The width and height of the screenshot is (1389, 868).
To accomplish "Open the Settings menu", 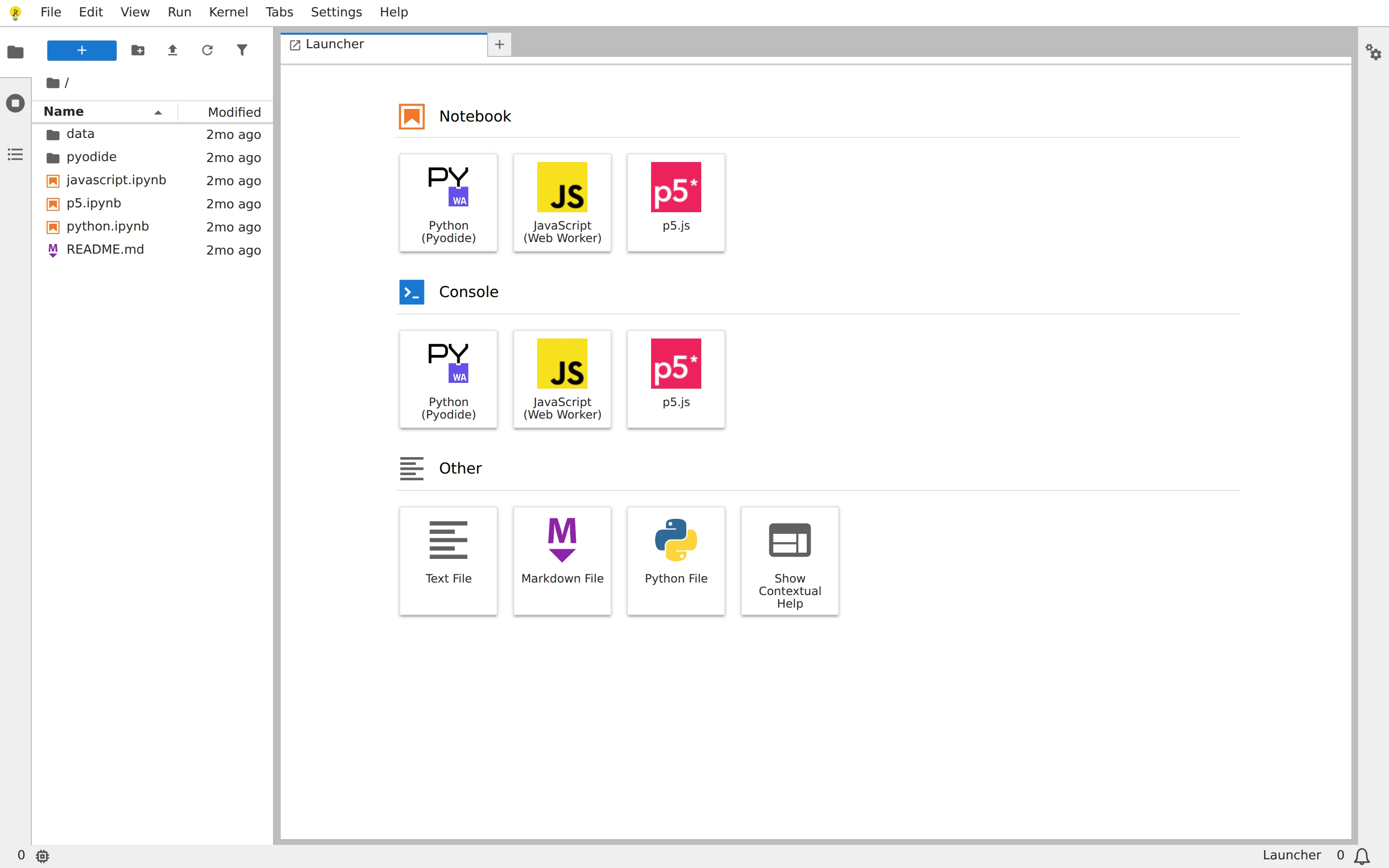I will 336,12.
